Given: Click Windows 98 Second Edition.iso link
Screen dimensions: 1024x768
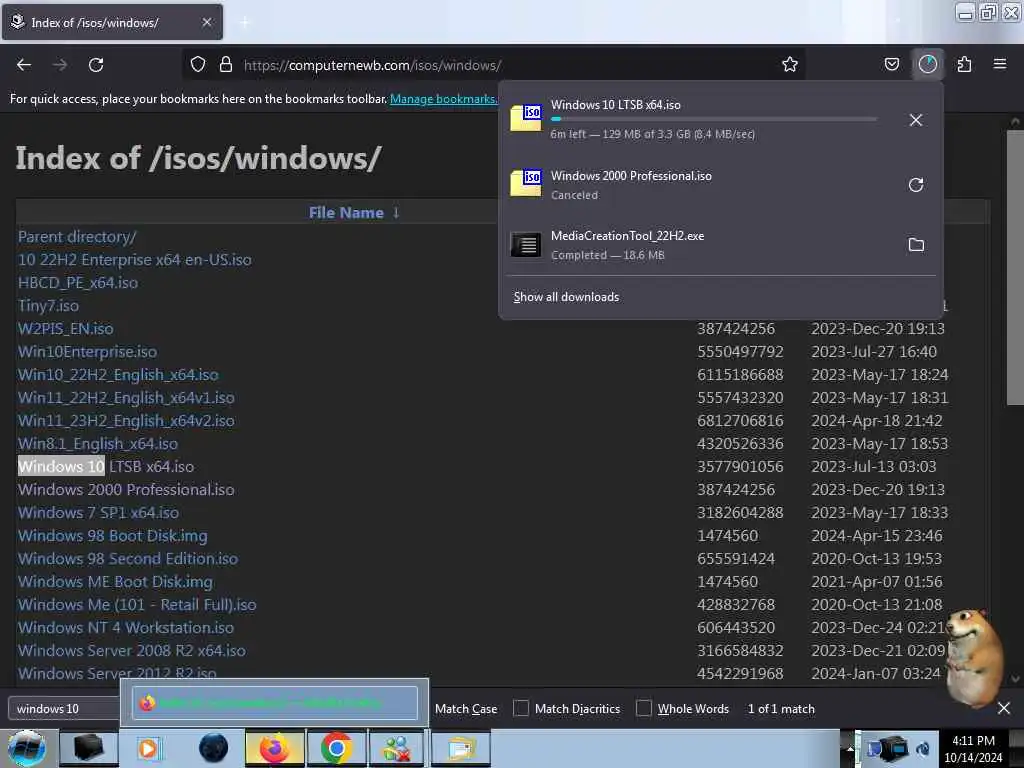Looking at the screenshot, I should pos(128,558).
